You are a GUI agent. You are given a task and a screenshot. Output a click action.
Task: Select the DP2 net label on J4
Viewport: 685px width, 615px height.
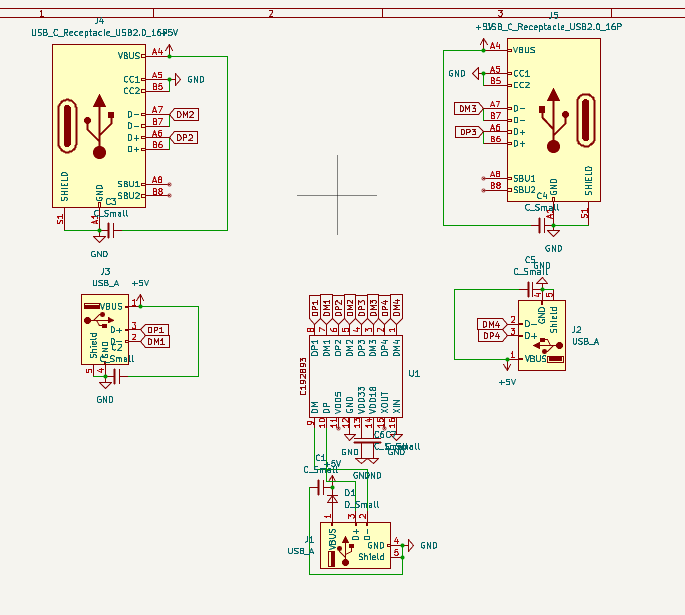point(185,137)
